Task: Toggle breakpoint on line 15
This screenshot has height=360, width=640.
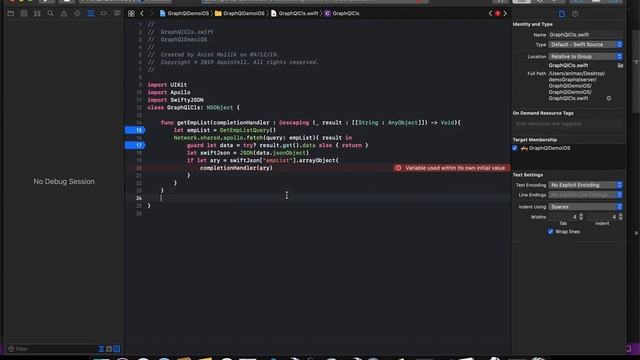Action: 135,130
